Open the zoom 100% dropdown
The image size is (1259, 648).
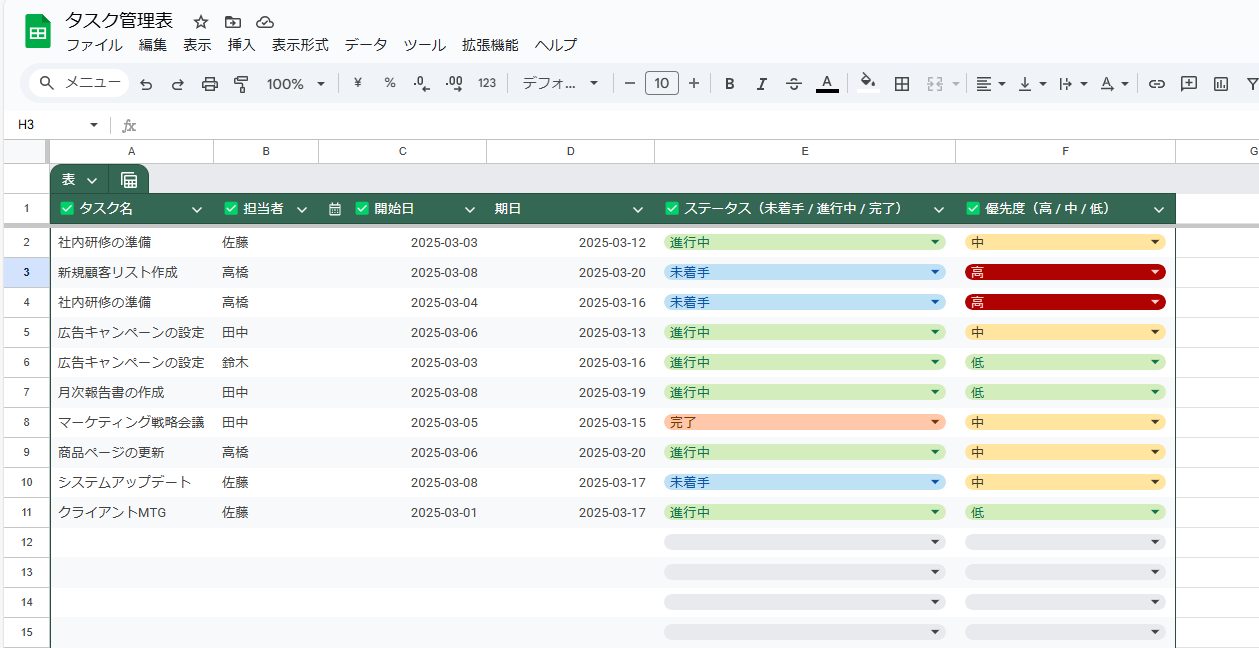(x=296, y=84)
